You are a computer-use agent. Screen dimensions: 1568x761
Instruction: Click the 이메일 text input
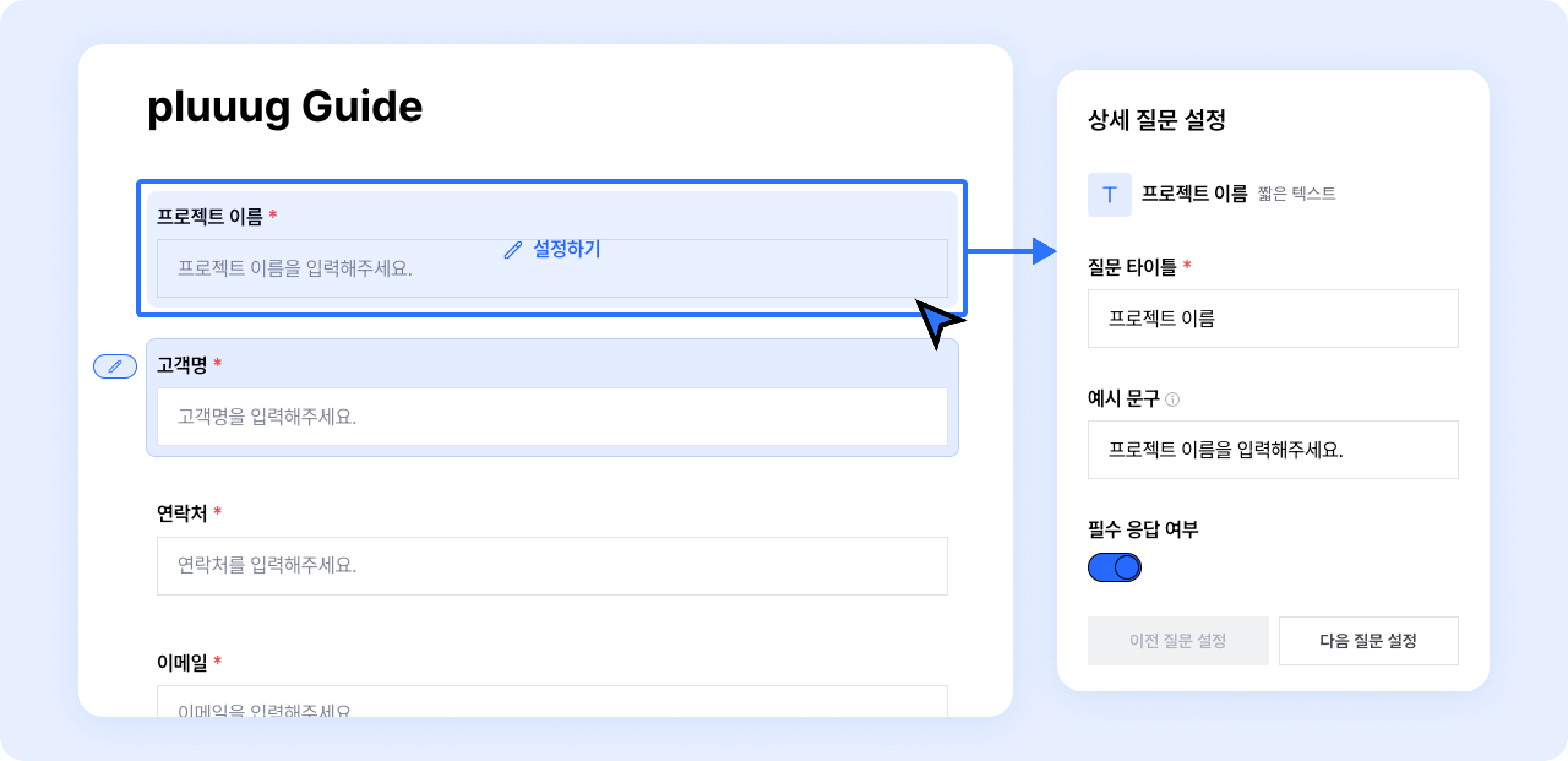click(552, 705)
